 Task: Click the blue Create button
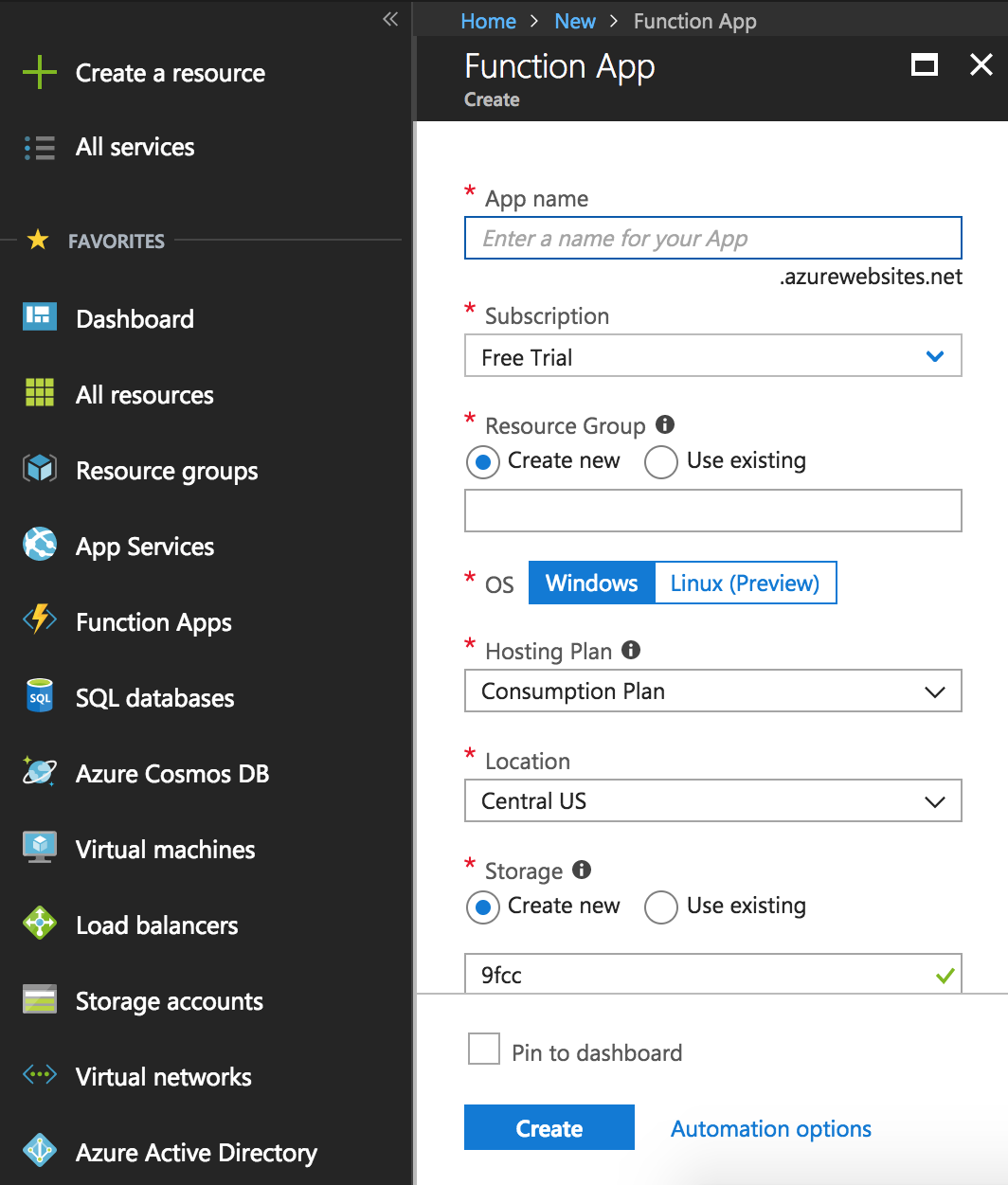549,1127
